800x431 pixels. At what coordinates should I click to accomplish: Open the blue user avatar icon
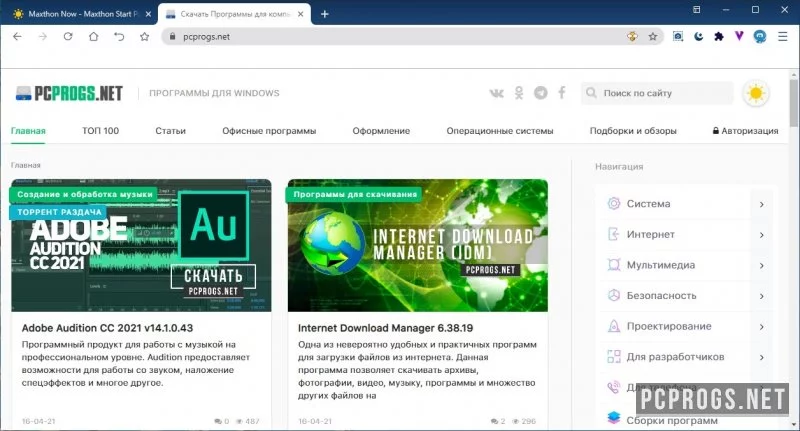pos(760,36)
